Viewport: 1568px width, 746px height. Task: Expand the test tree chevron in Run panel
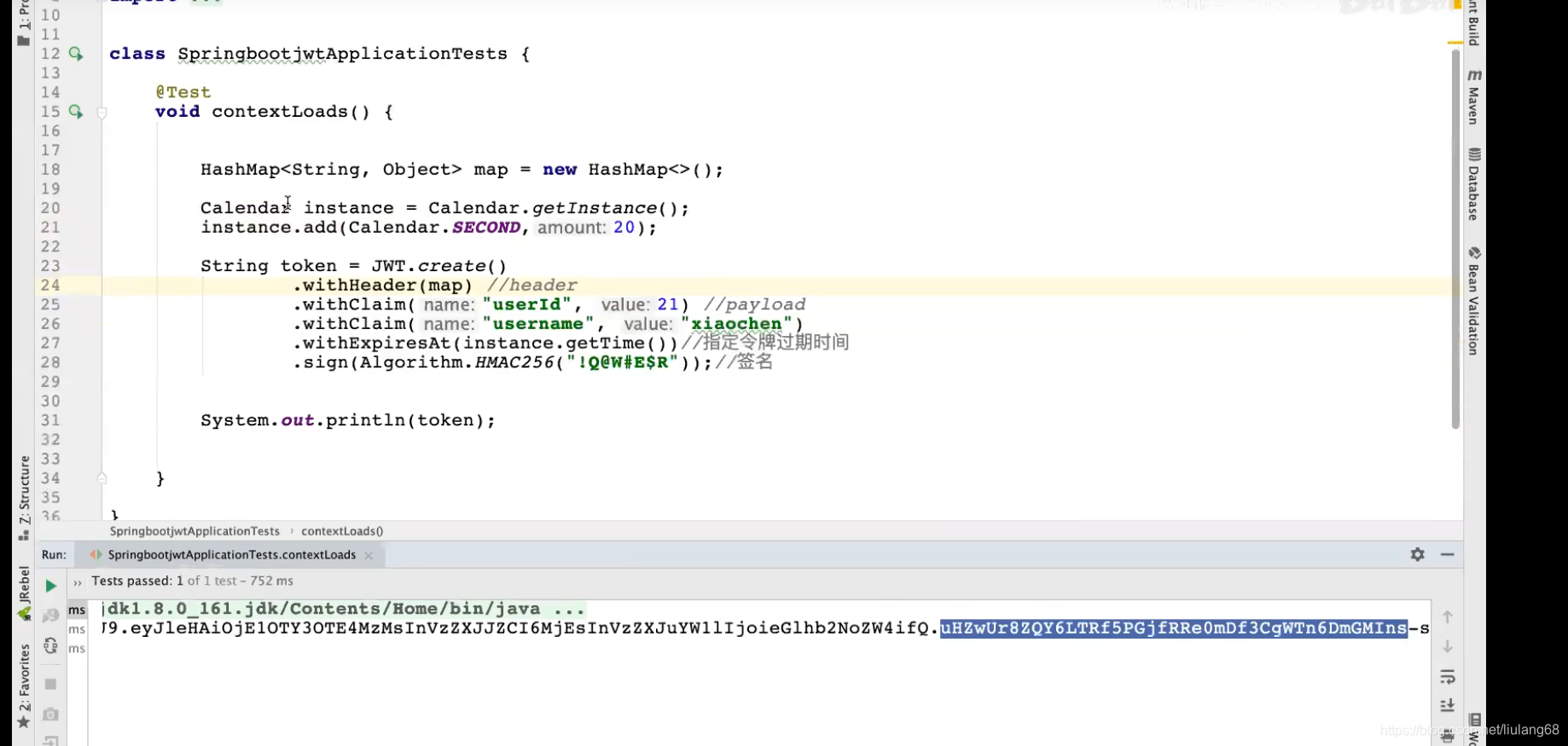click(78, 583)
